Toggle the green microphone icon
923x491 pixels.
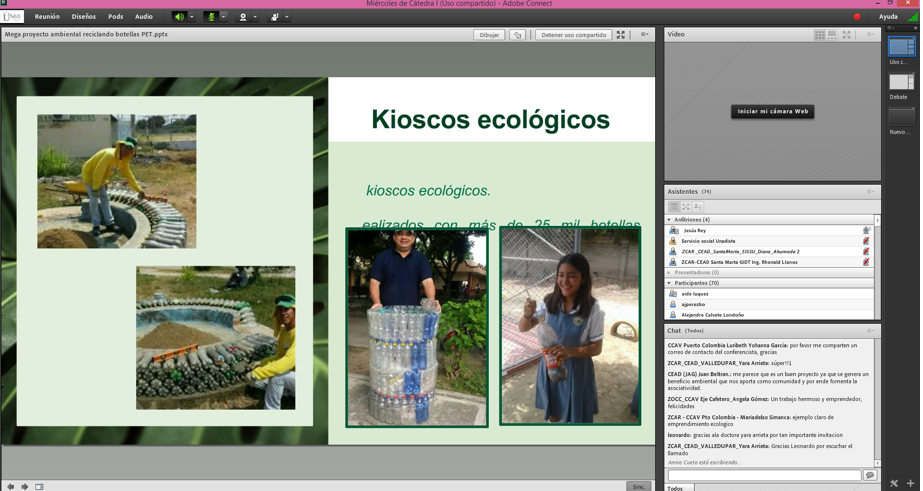[x=211, y=16]
